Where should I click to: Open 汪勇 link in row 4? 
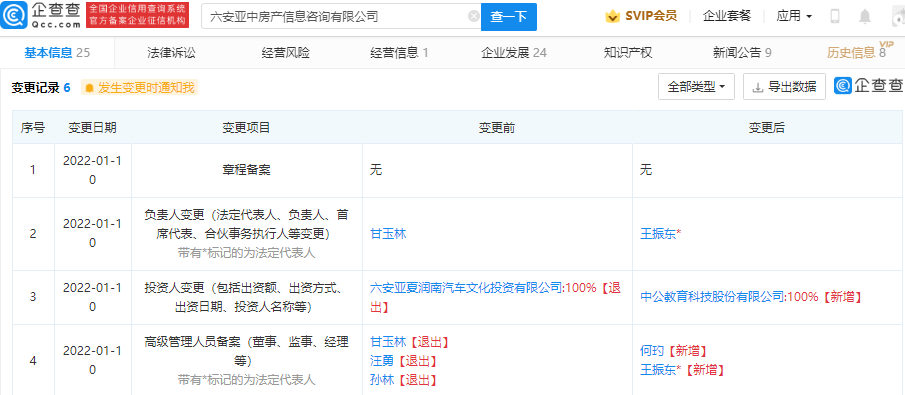pyautogui.click(x=382, y=361)
